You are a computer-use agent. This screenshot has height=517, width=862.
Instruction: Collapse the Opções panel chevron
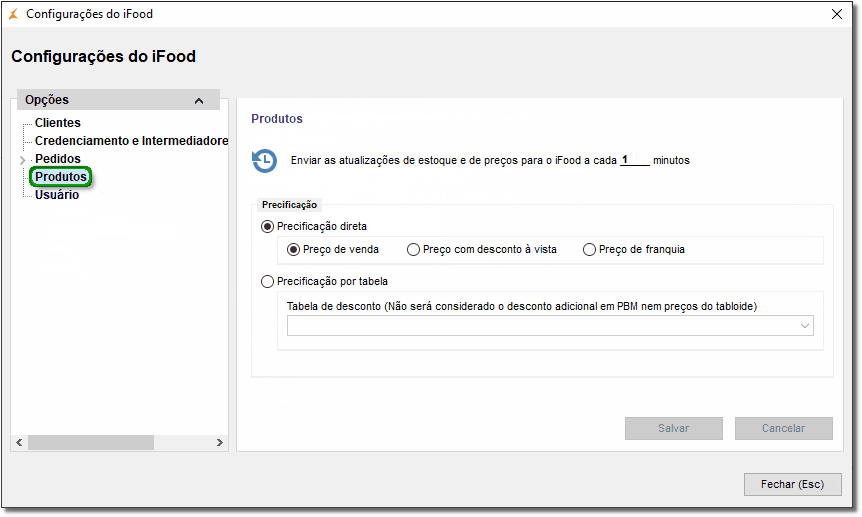pos(199,101)
